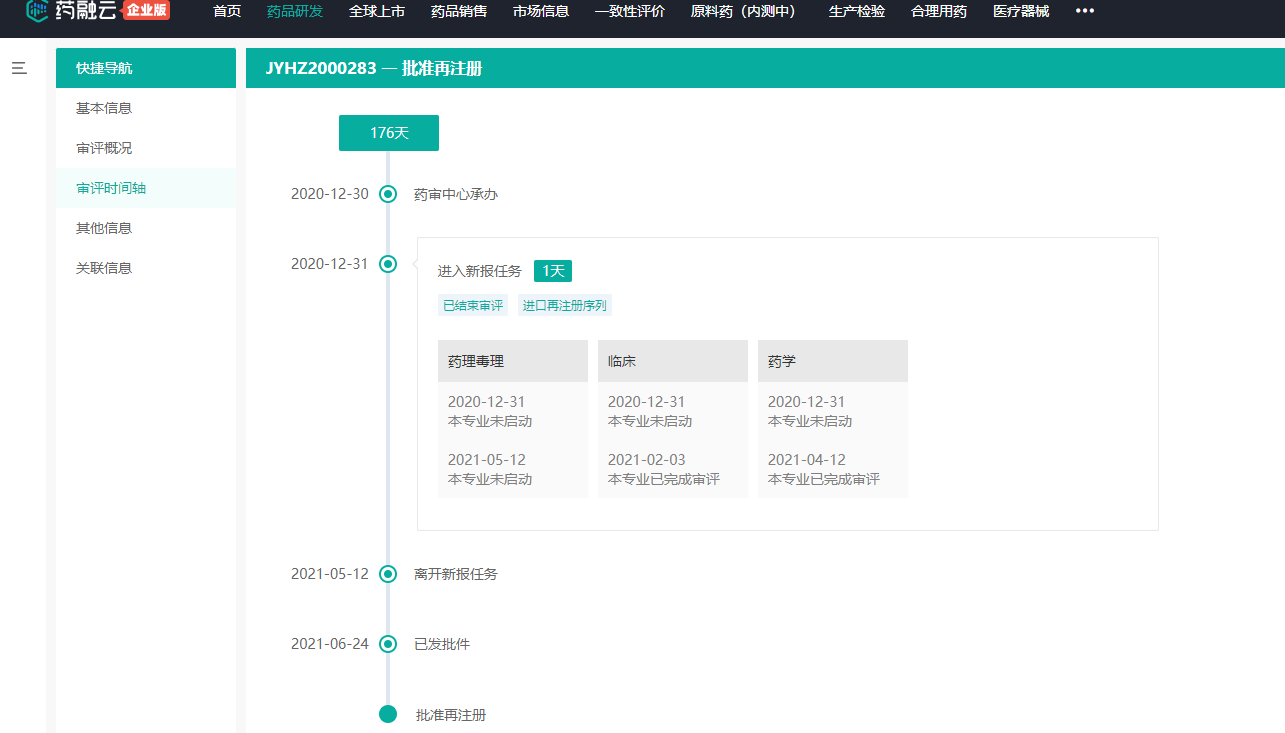Click the hamburger menu icon on left

19,68
